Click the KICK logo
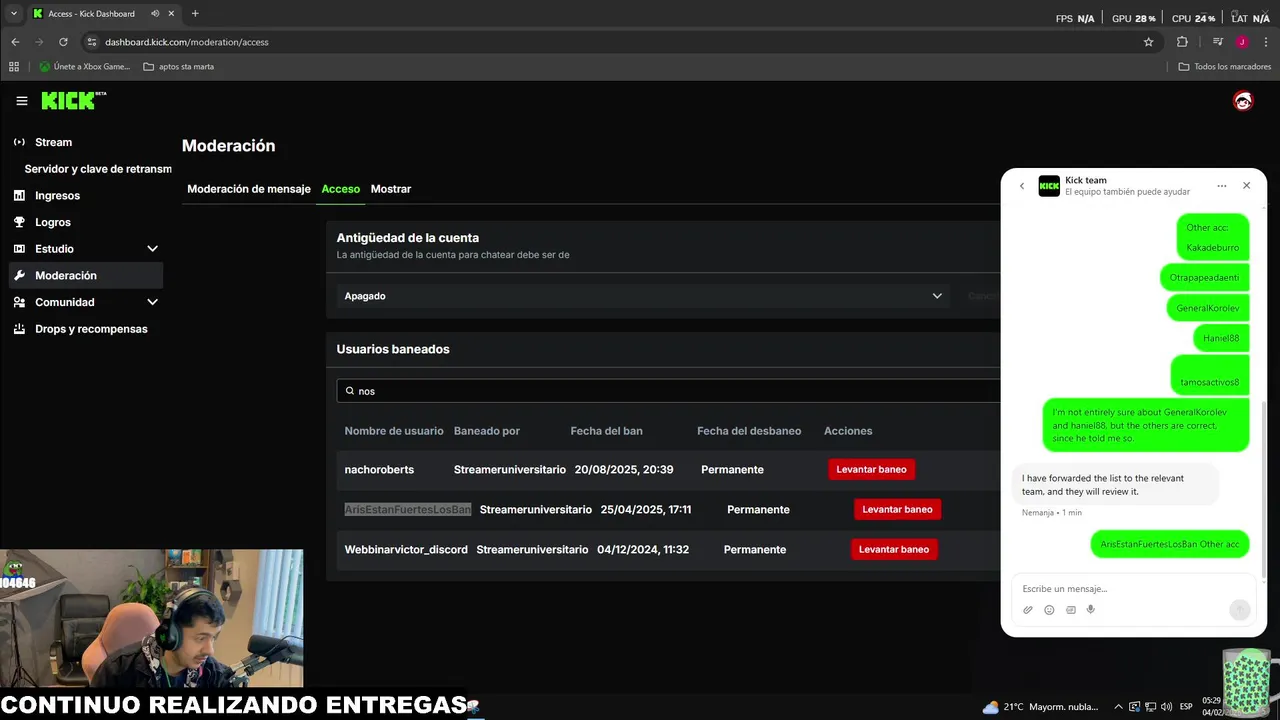1280x720 pixels. (73, 100)
